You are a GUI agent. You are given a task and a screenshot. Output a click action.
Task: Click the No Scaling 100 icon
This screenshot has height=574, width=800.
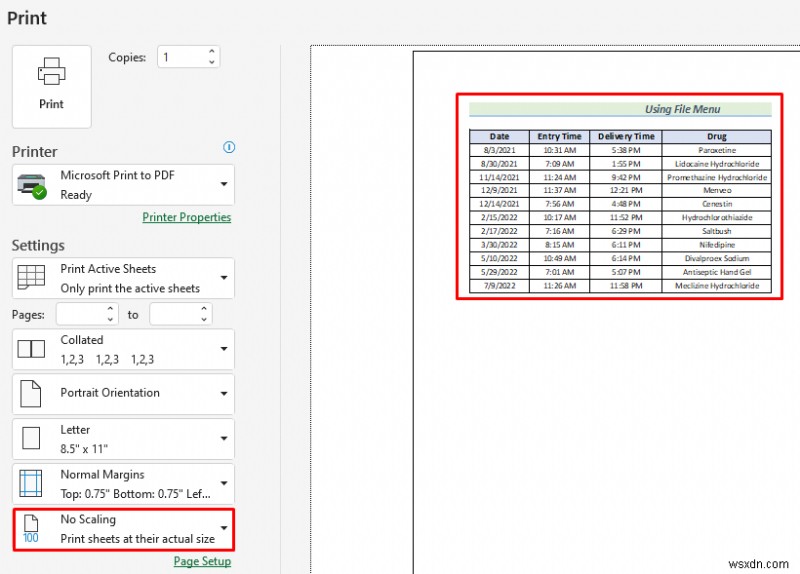click(31, 529)
